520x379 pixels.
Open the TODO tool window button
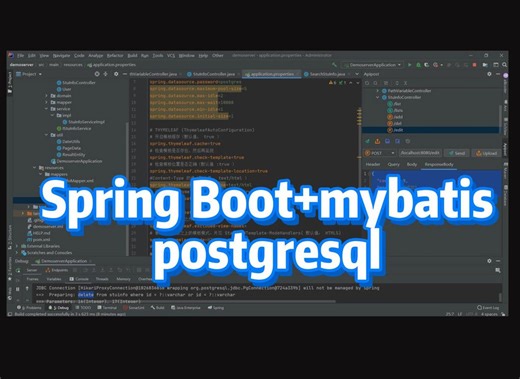(x=83, y=308)
